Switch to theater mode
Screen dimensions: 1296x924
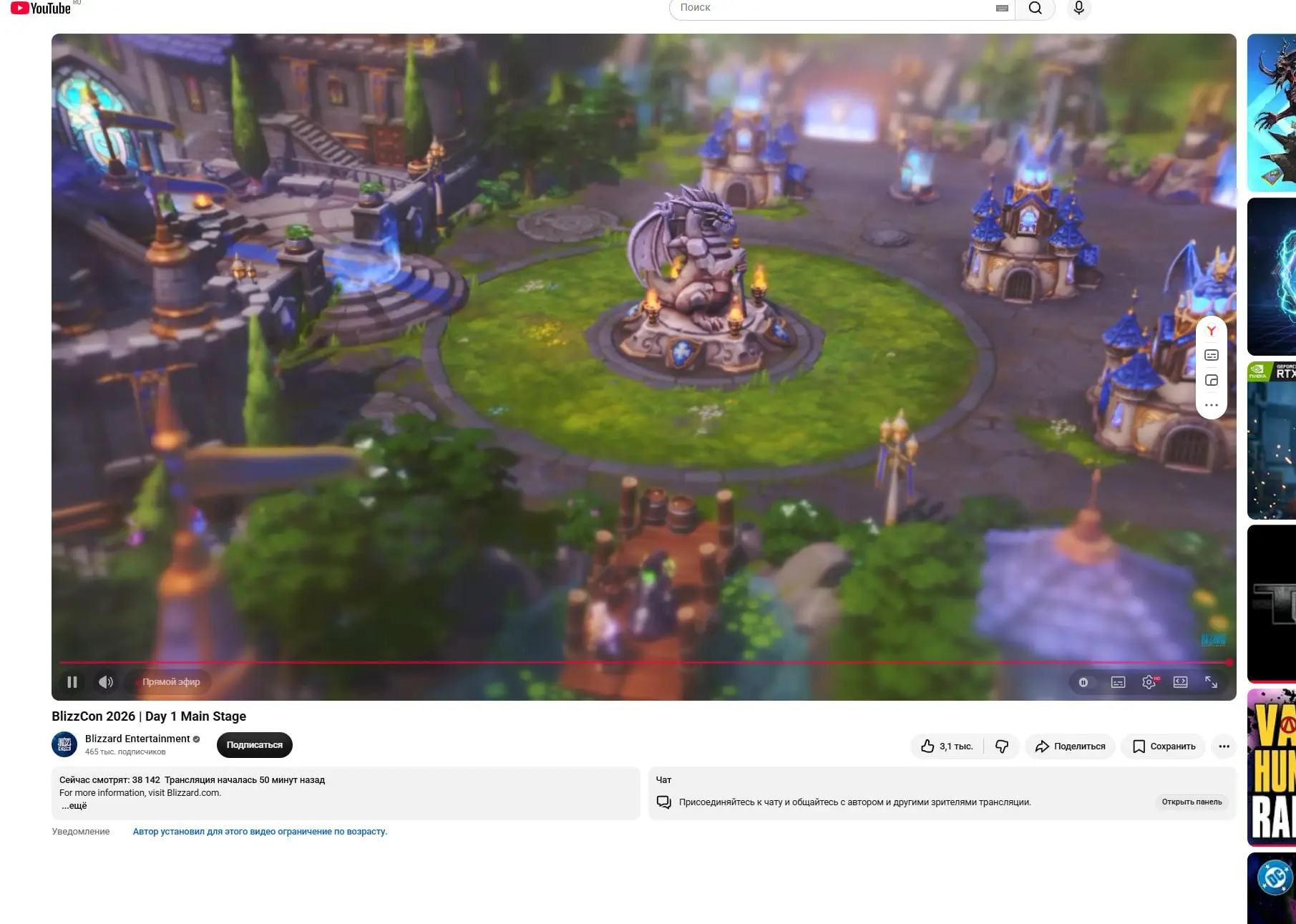tap(1181, 682)
